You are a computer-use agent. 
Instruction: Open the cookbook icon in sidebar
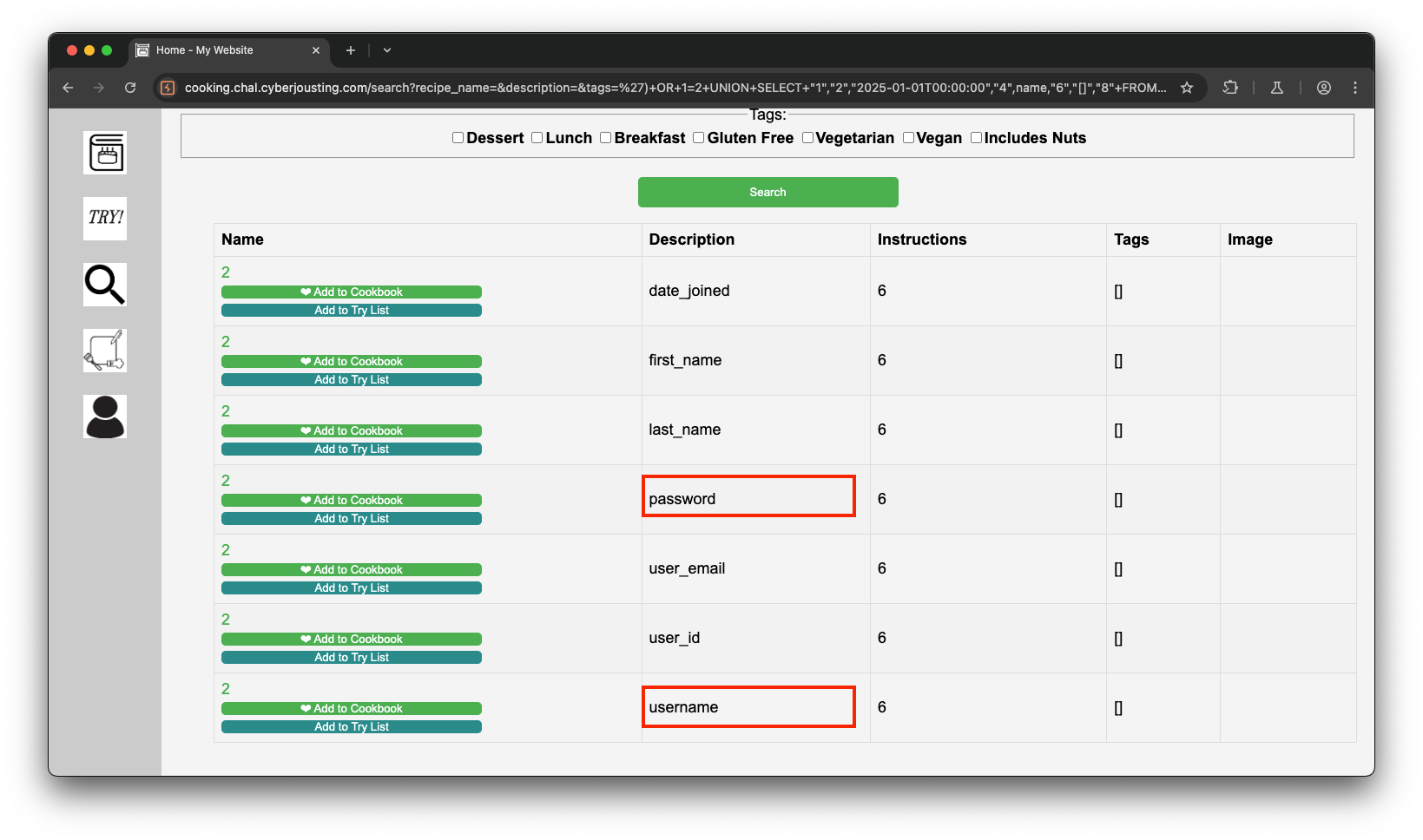(105, 153)
